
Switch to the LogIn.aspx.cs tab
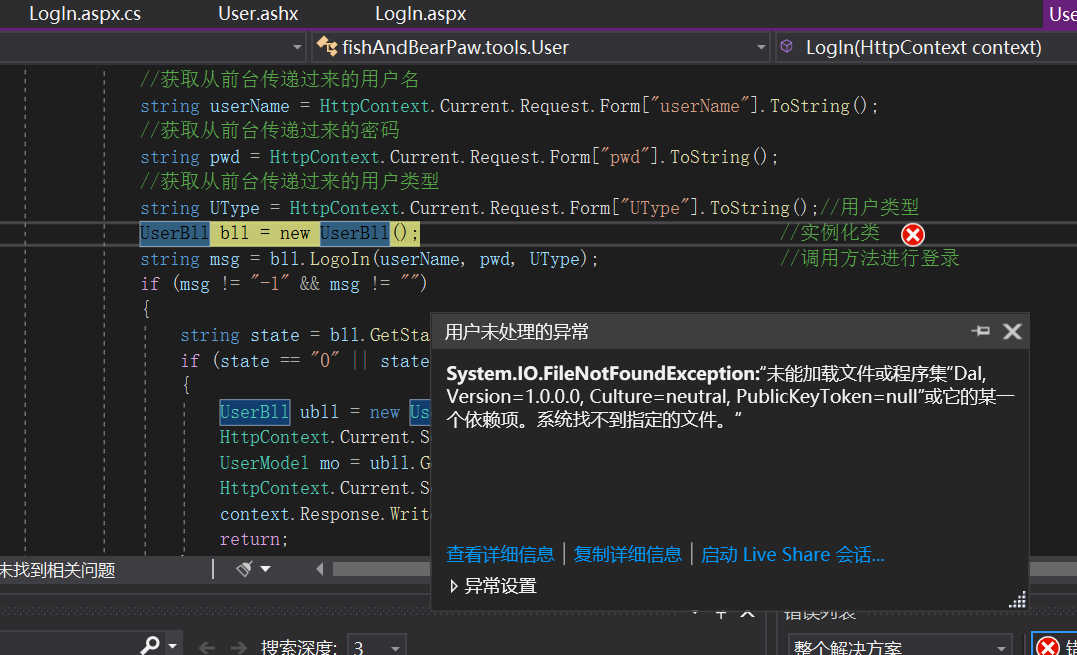[85, 14]
